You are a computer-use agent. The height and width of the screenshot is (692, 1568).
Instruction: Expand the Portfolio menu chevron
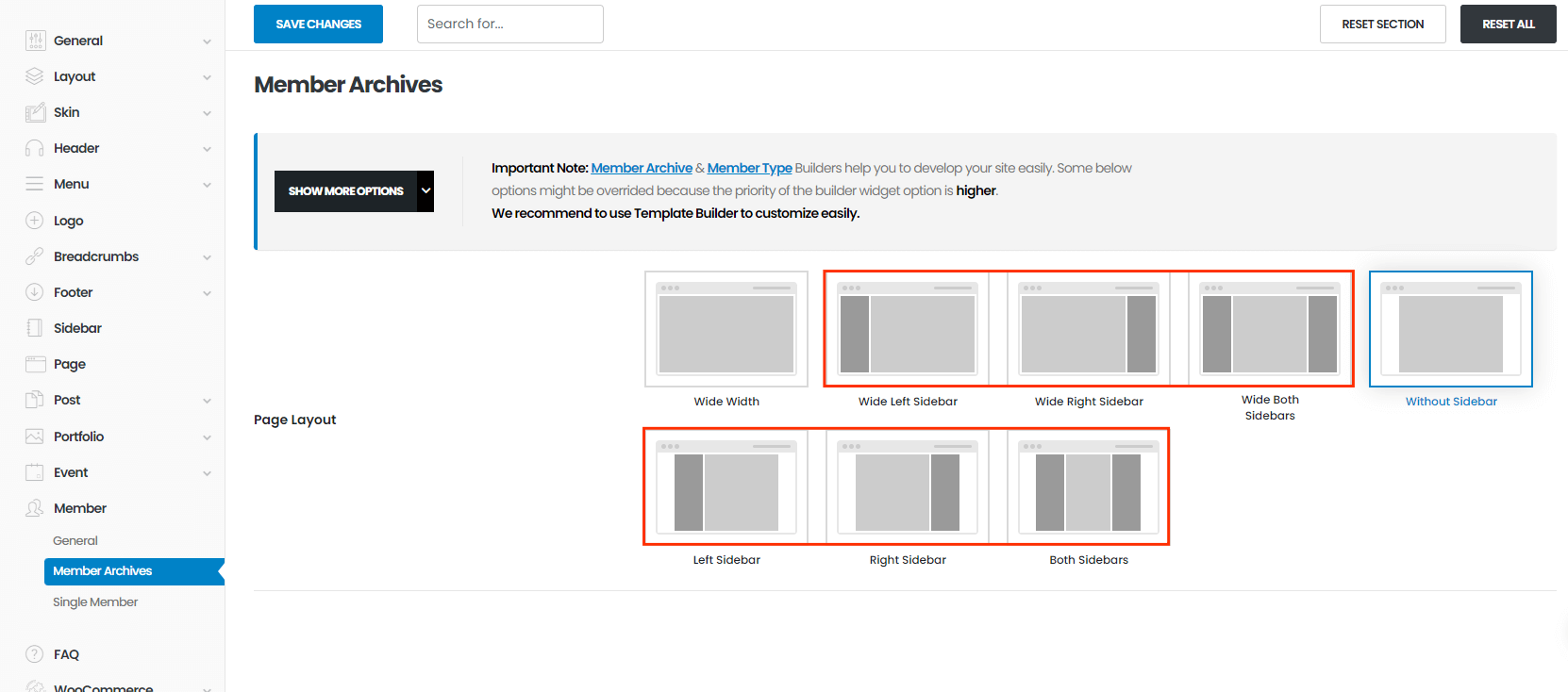click(x=207, y=437)
